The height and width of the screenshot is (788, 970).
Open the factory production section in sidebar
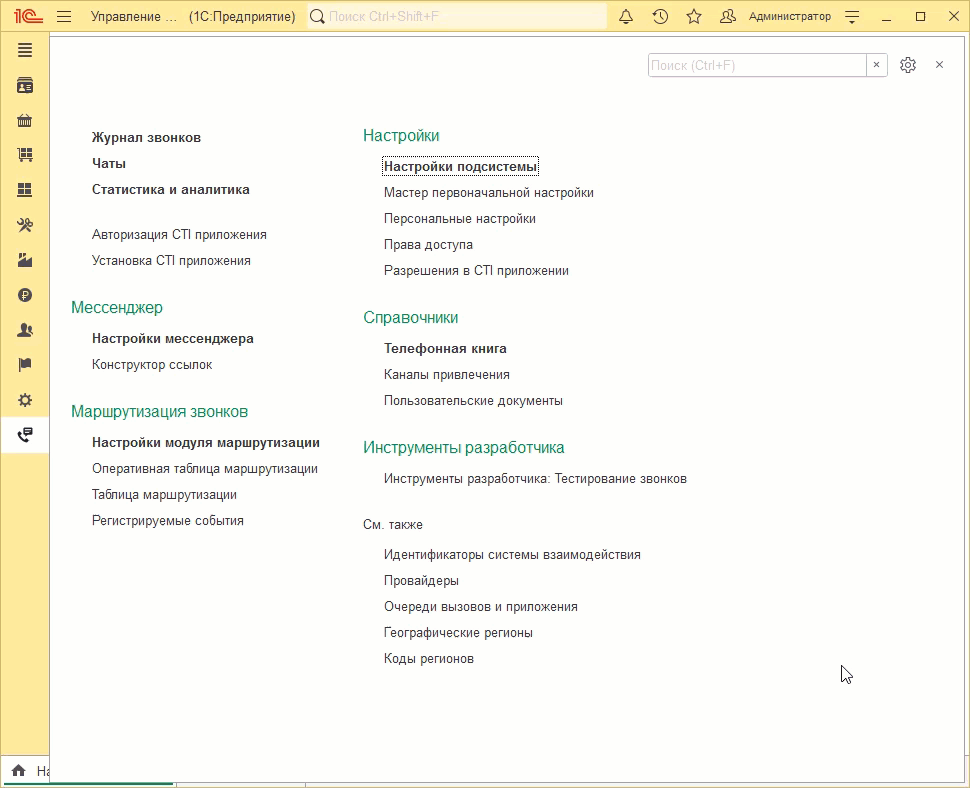click(25, 260)
